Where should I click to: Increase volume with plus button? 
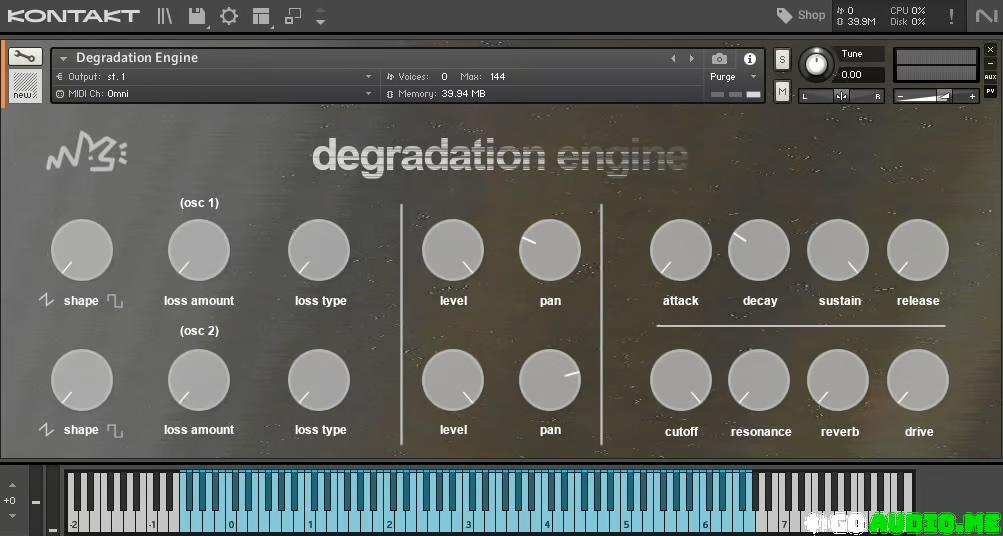coord(972,96)
